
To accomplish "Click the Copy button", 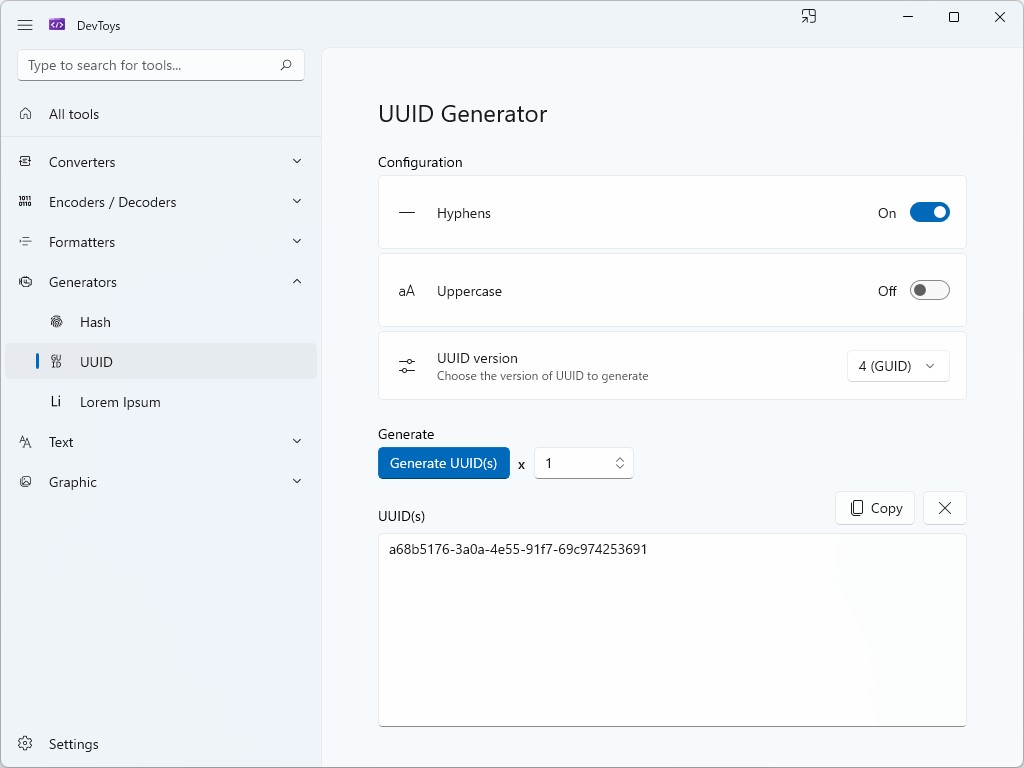I will point(875,508).
